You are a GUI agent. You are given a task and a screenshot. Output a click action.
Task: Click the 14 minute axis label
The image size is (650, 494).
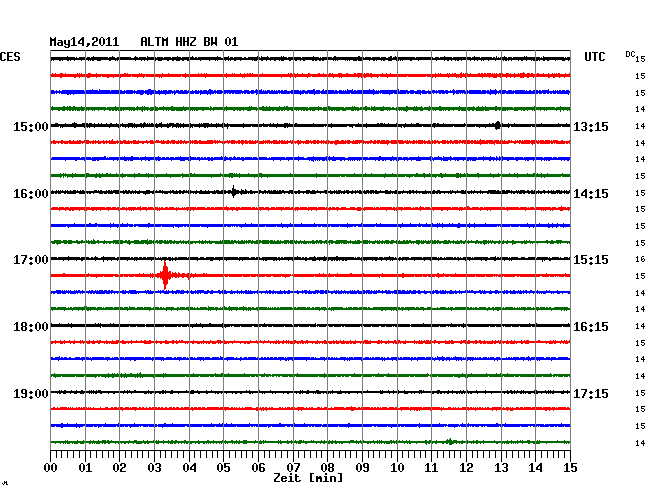(x=535, y=467)
